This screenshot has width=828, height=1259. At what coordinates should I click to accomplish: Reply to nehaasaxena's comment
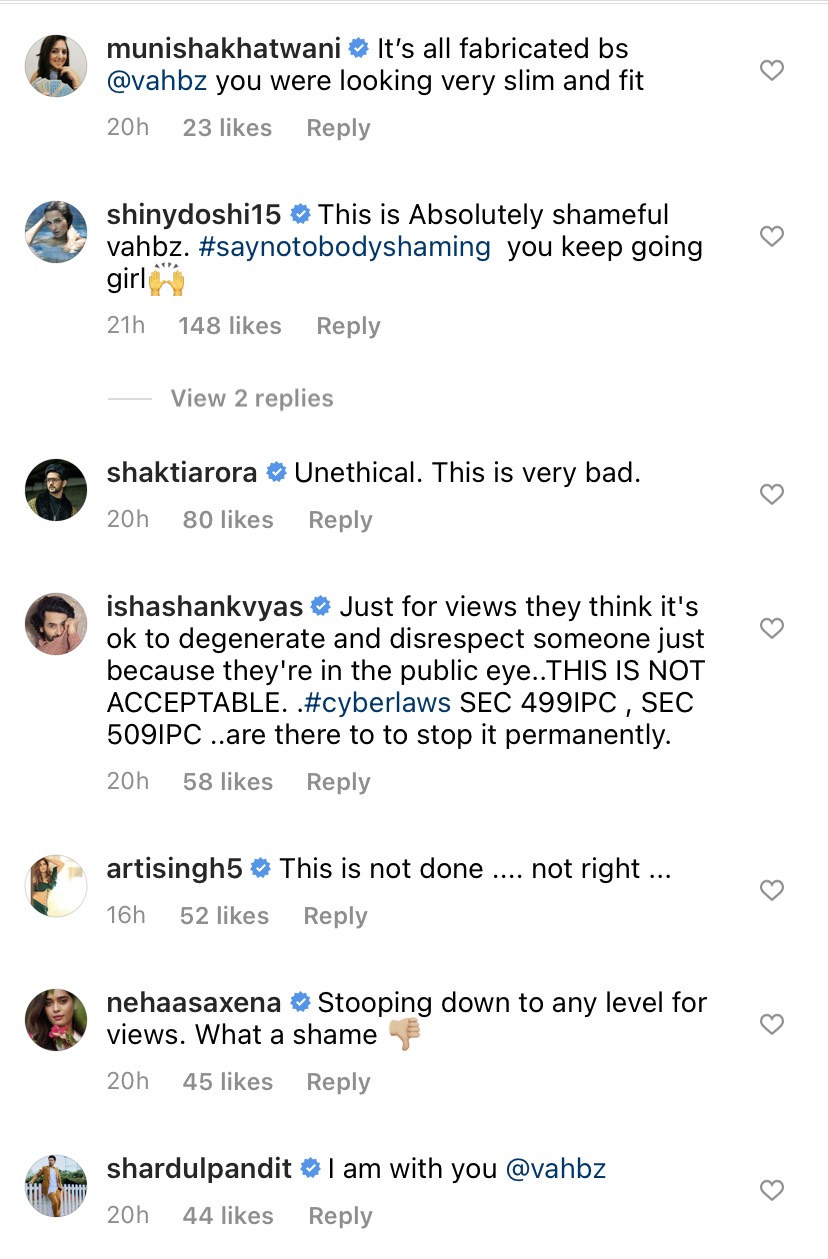point(338,1082)
